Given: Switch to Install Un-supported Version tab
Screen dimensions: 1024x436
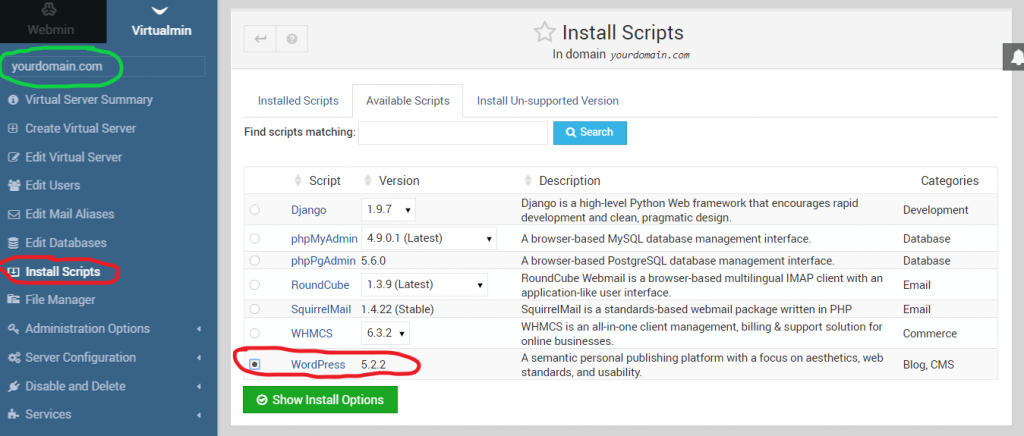Looking at the screenshot, I should (x=547, y=101).
